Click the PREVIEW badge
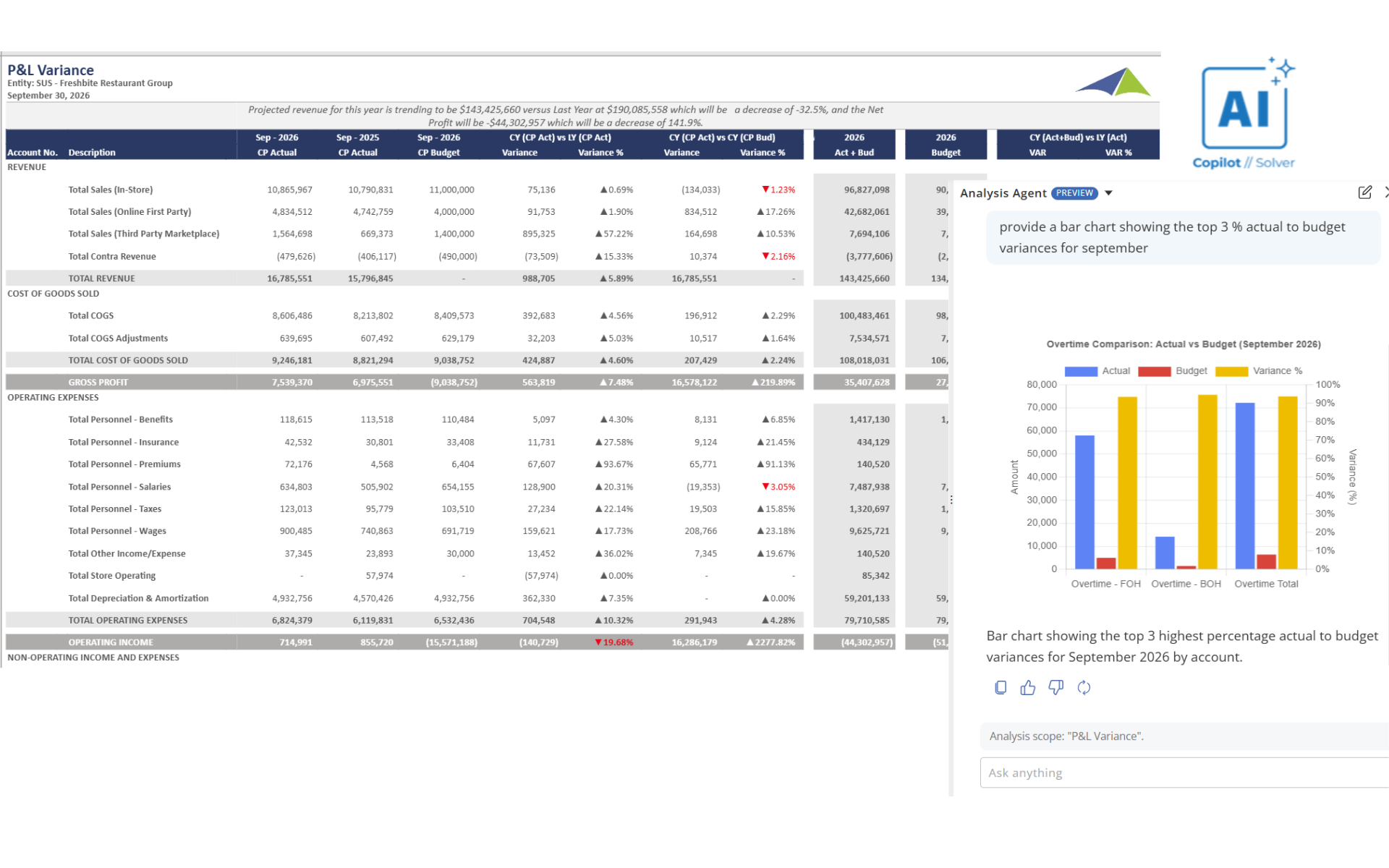 (x=1074, y=193)
